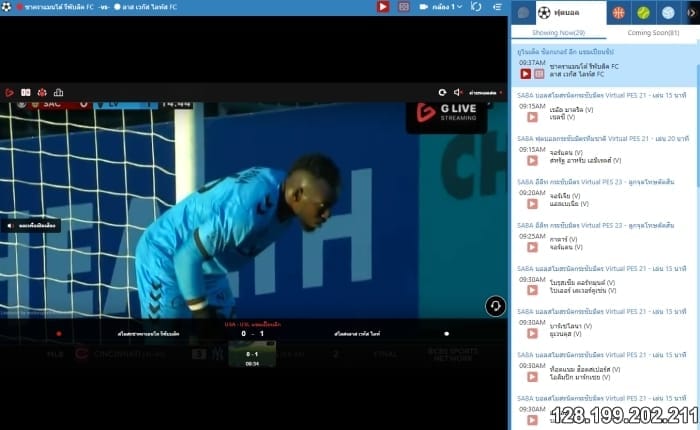Play the 09:20AM Virtual PES 23 match
700x430 pixels.
click(532, 204)
